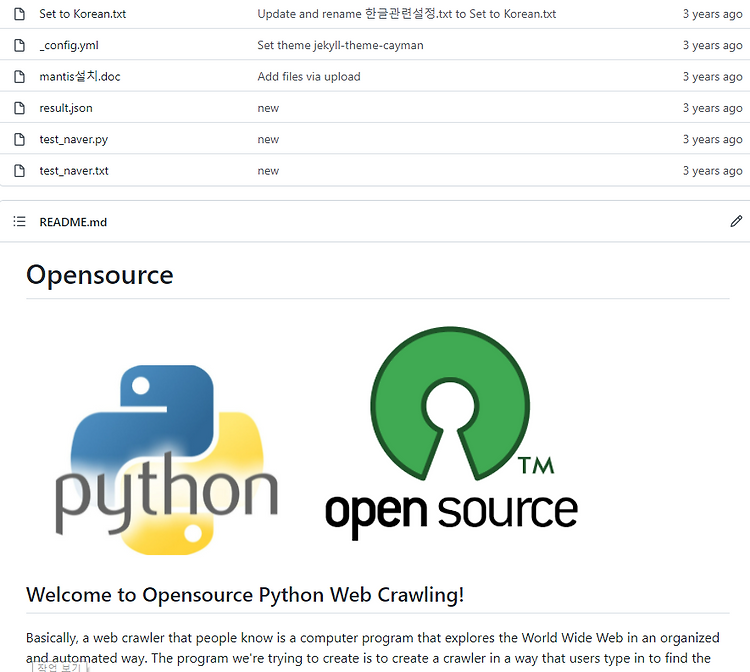Click file icon beside test_naver.txt
This screenshot has height=672, width=750.
point(20,171)
